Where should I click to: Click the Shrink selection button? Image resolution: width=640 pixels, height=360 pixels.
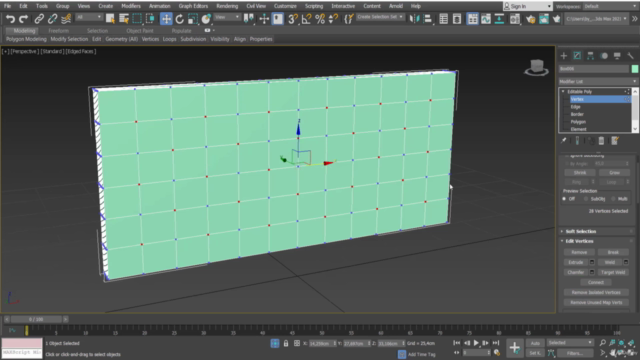coord(580,173)
